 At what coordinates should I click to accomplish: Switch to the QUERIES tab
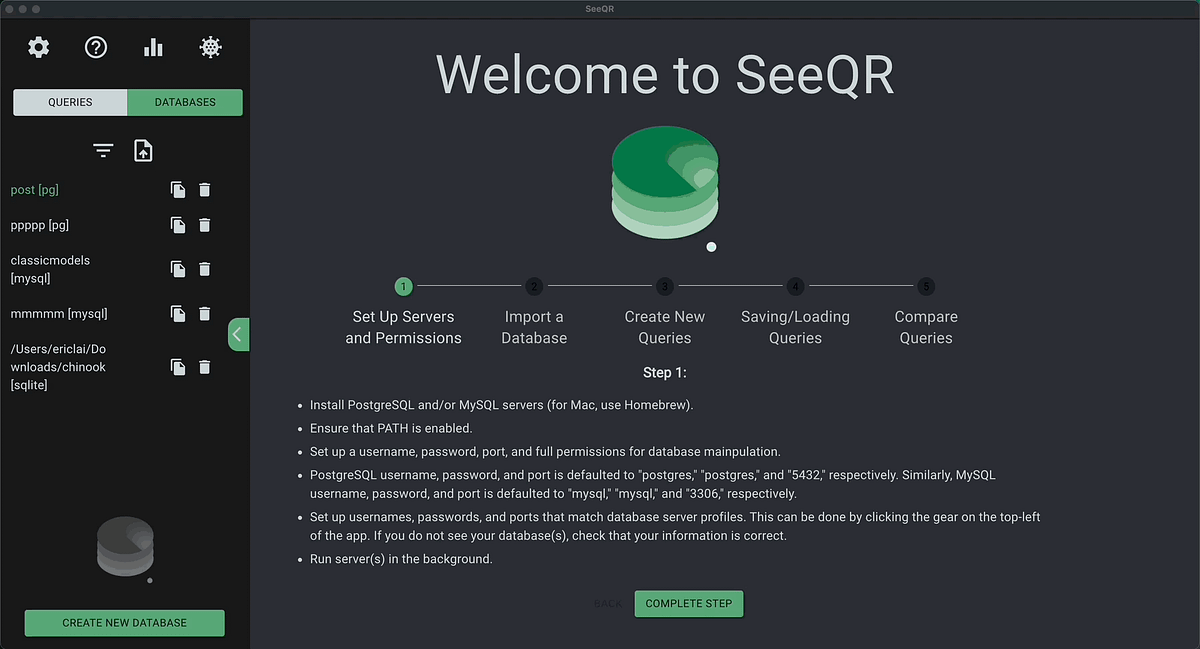[x=70, y=102]
